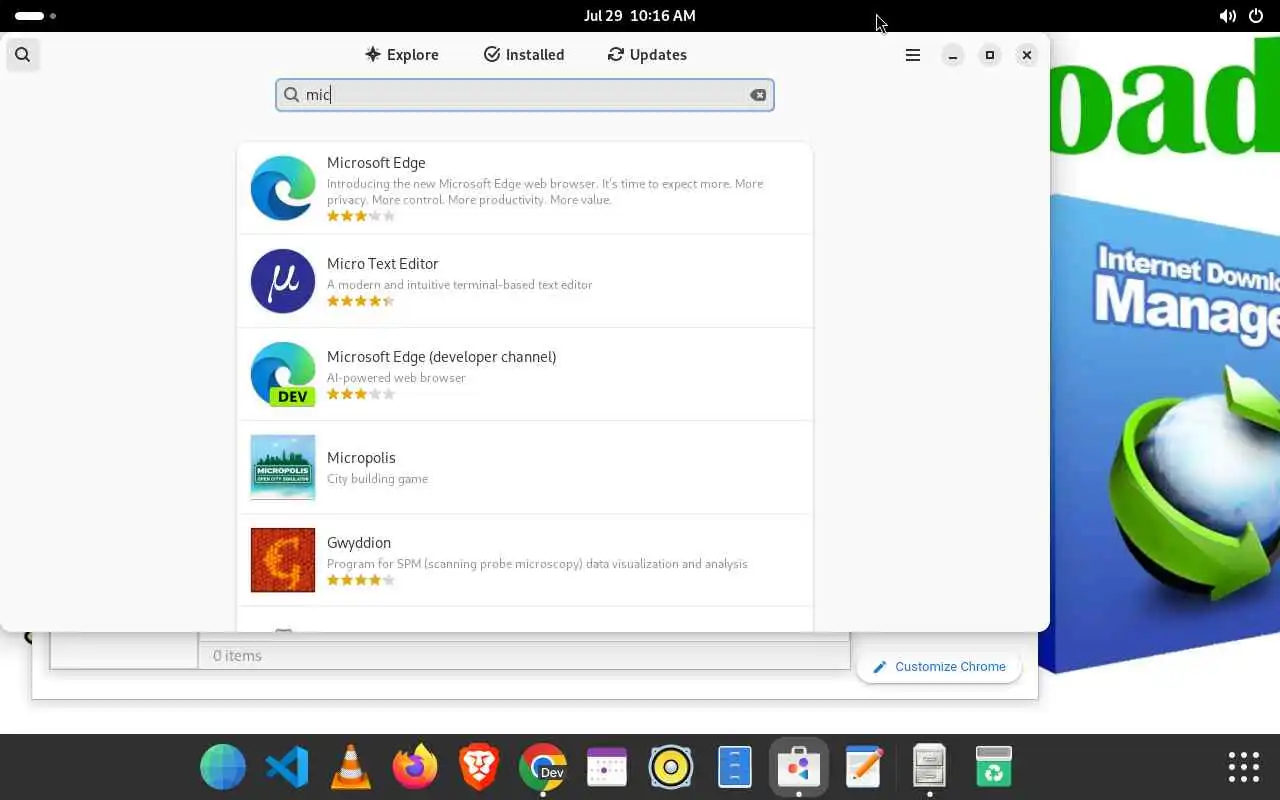Click the Microsoft Edge app icon
This screenshot has height=800, width=1280.
[x=283, y=188]
